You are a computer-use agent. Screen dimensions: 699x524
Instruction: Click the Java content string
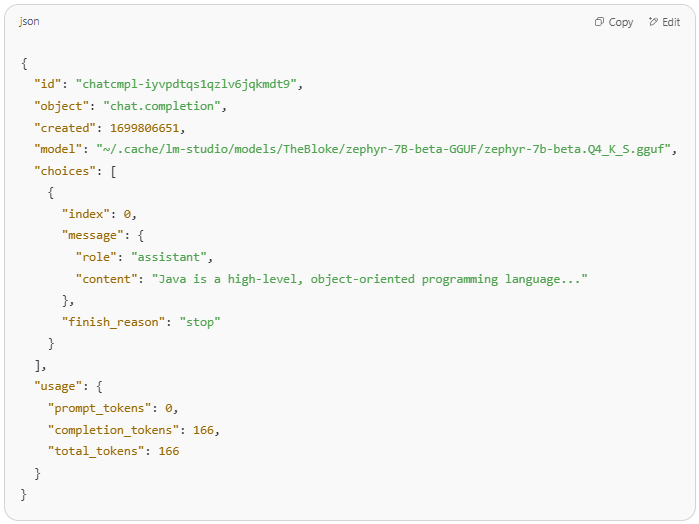(370, 279)
